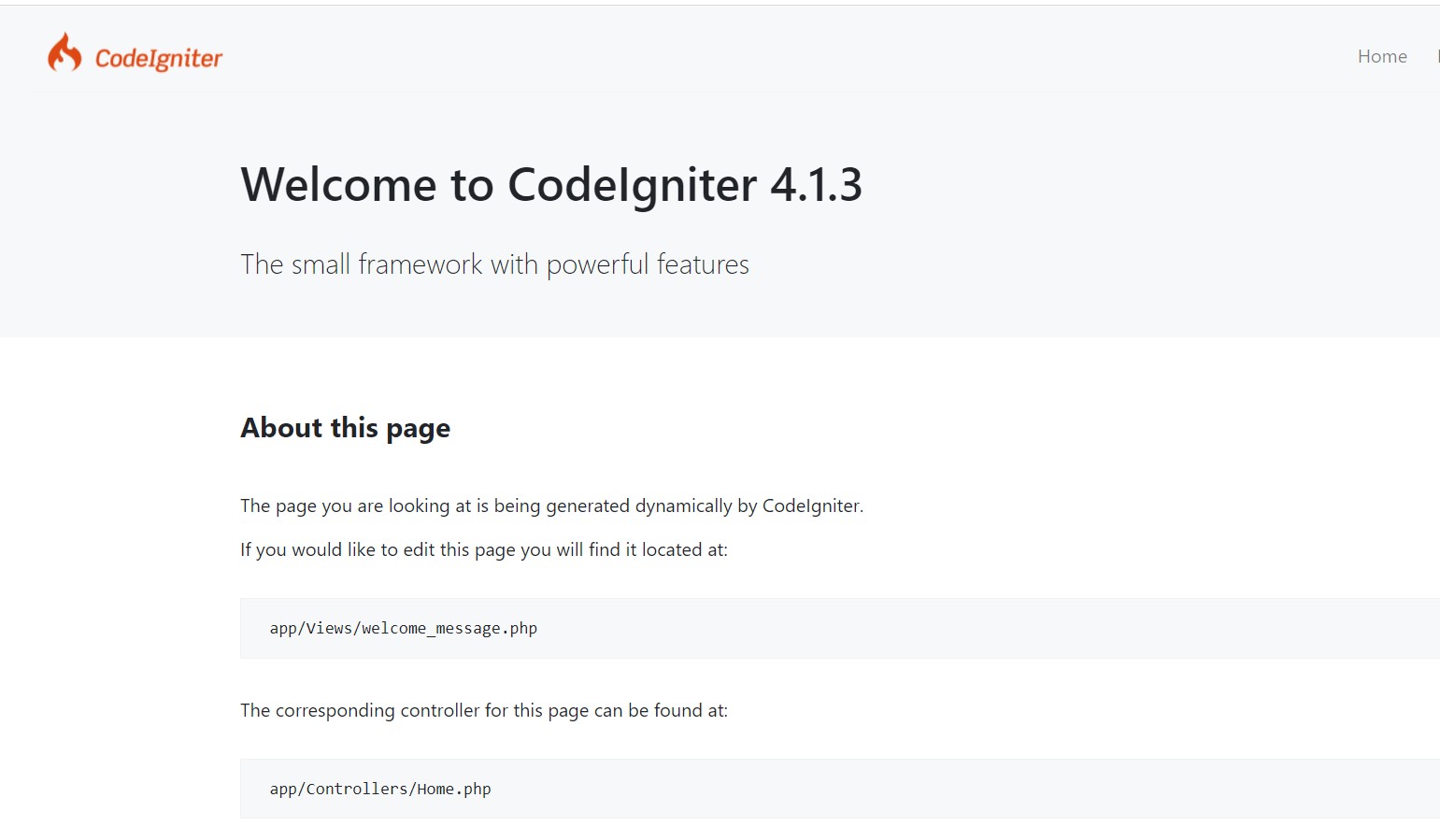Click the word CodeIgniter ending the first paragraph

pos(812,505)
